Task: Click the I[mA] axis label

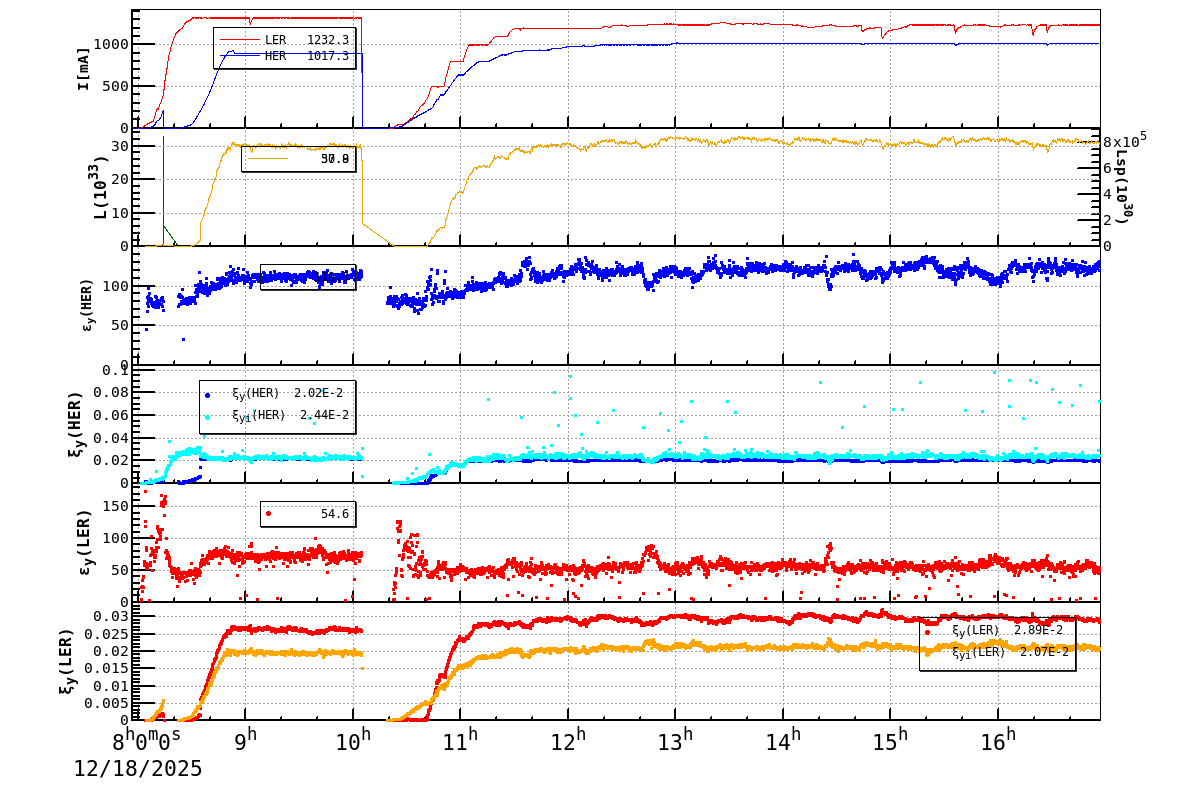Action: [85, 68]
